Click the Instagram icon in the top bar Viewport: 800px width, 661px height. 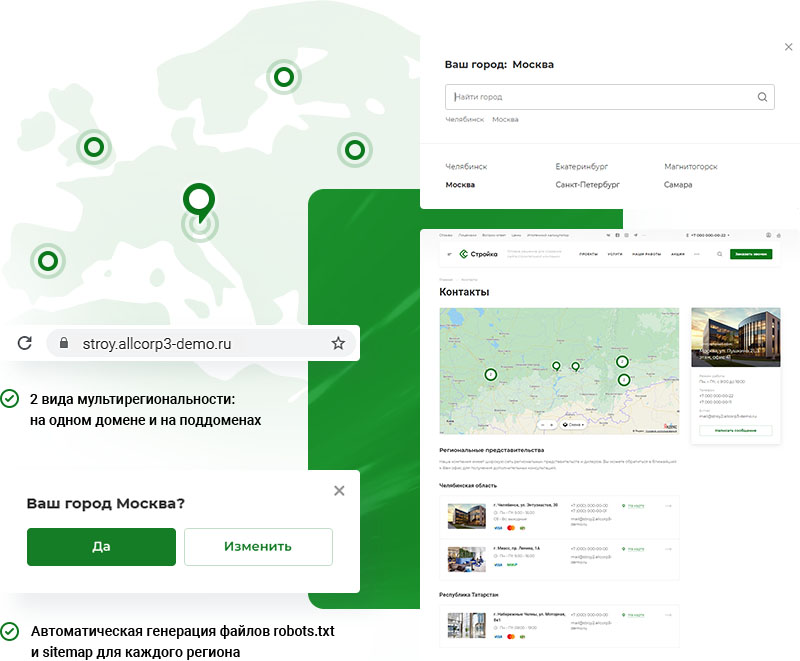626,234
